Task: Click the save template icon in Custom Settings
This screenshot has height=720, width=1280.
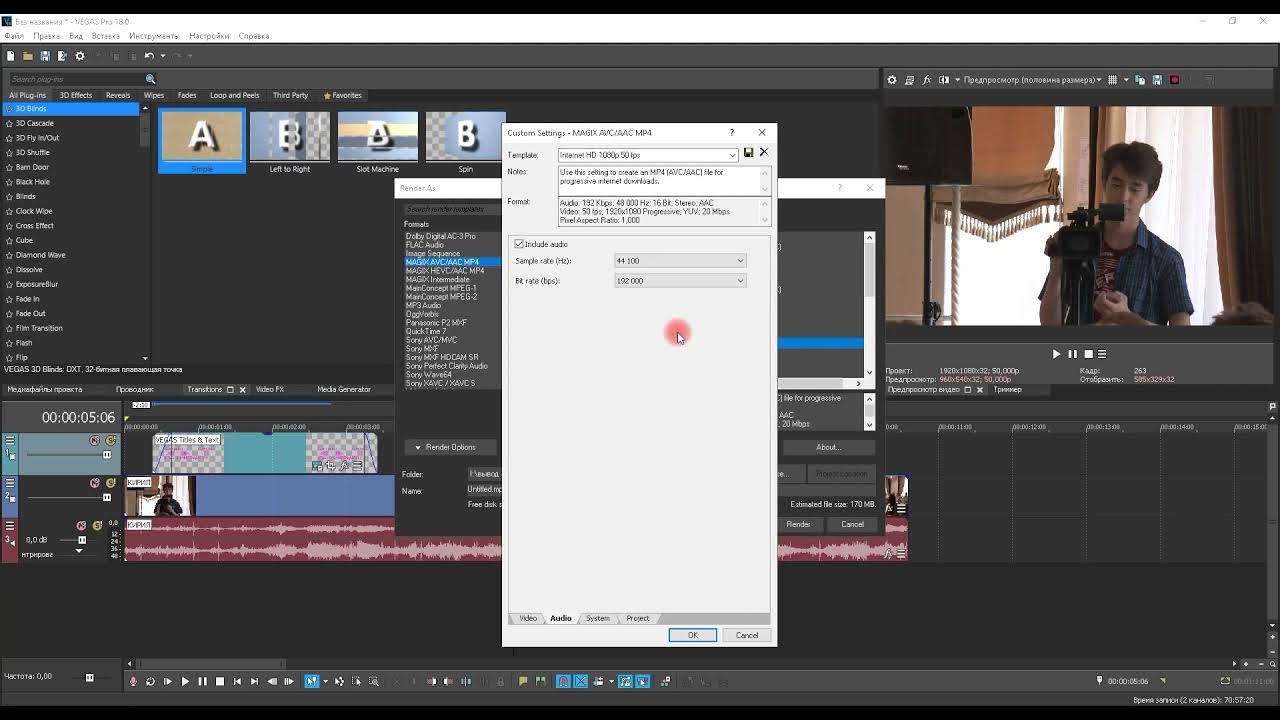Action: tap(748, 153)
